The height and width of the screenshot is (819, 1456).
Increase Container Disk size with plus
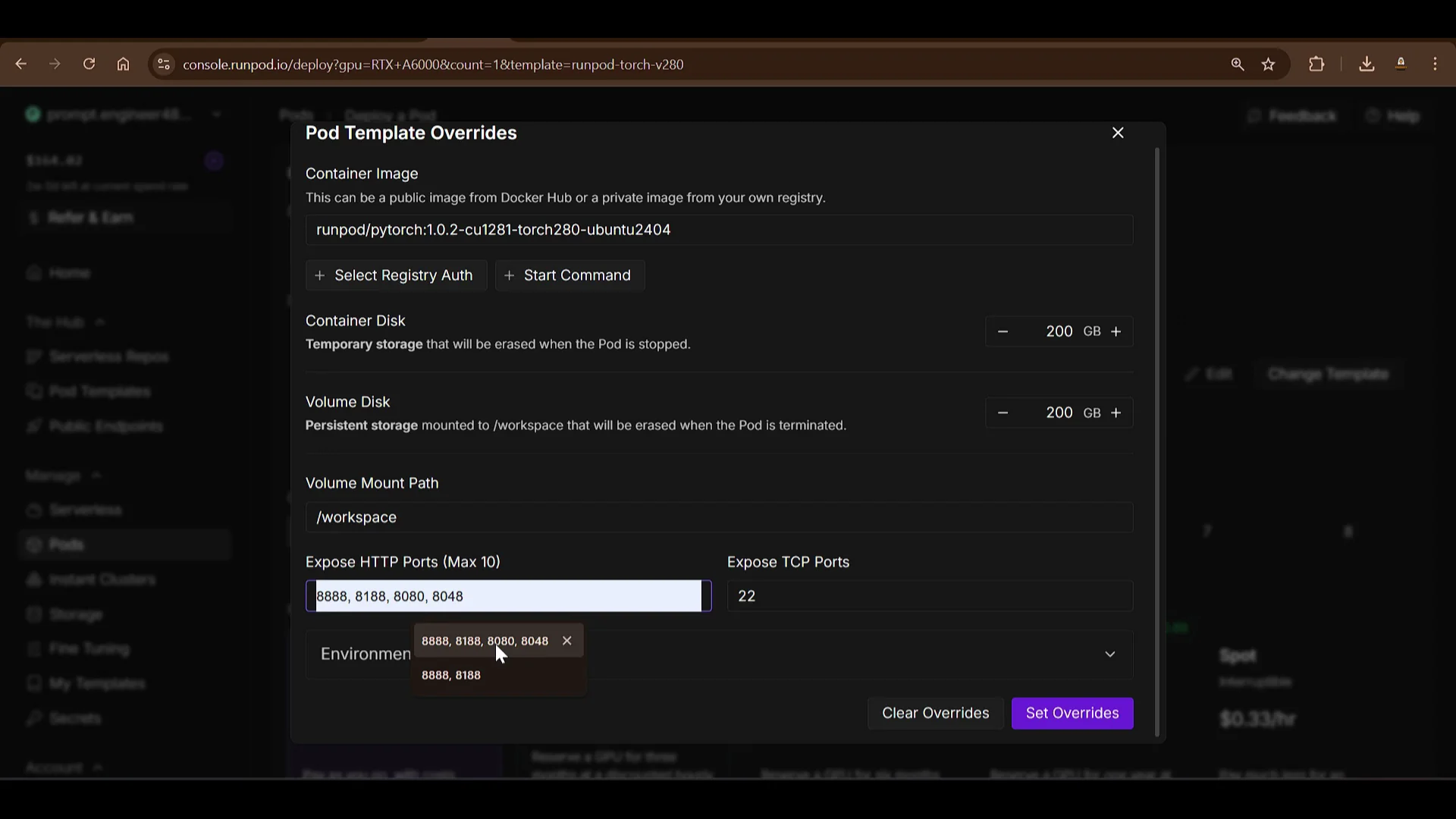(x=1116, y=331)
